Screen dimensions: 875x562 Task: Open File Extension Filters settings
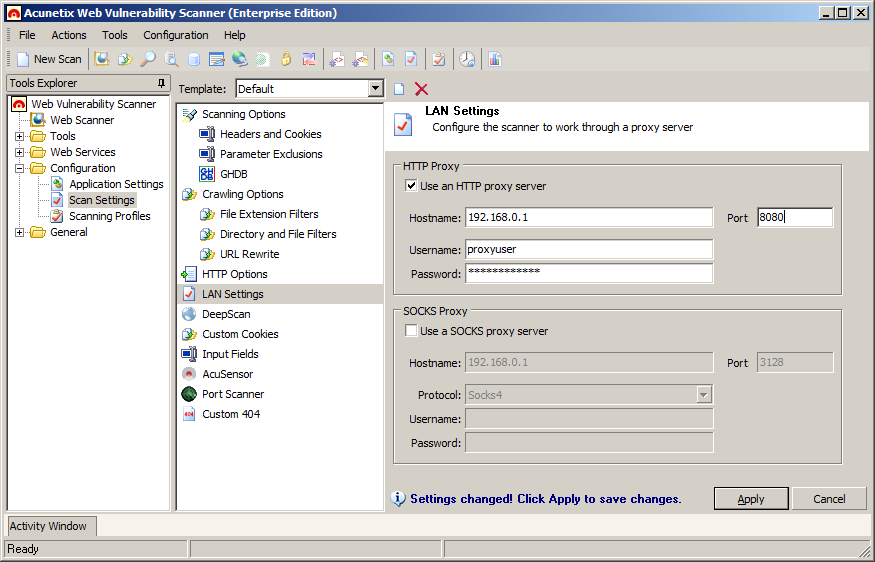268,214
